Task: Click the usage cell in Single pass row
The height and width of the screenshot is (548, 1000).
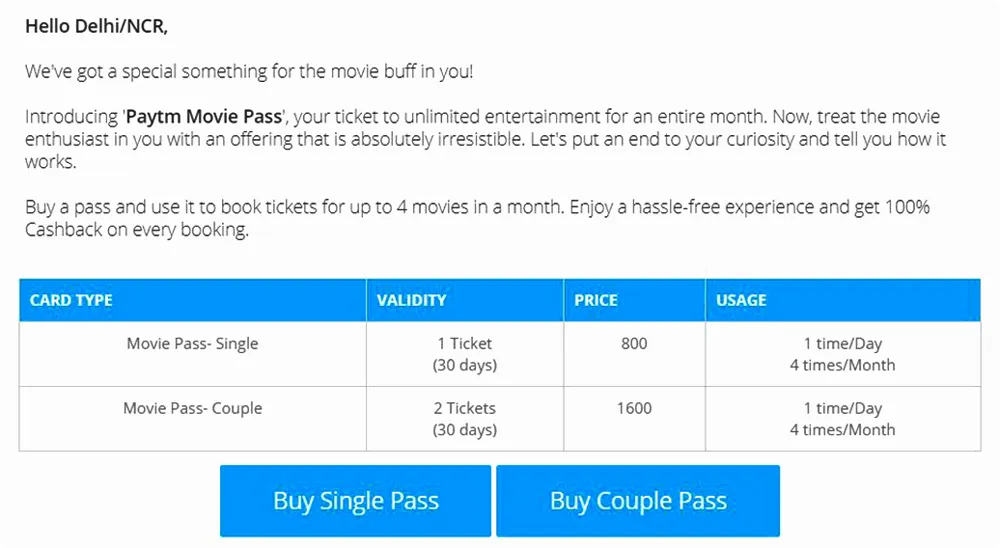Action: (x=843, y=353)
